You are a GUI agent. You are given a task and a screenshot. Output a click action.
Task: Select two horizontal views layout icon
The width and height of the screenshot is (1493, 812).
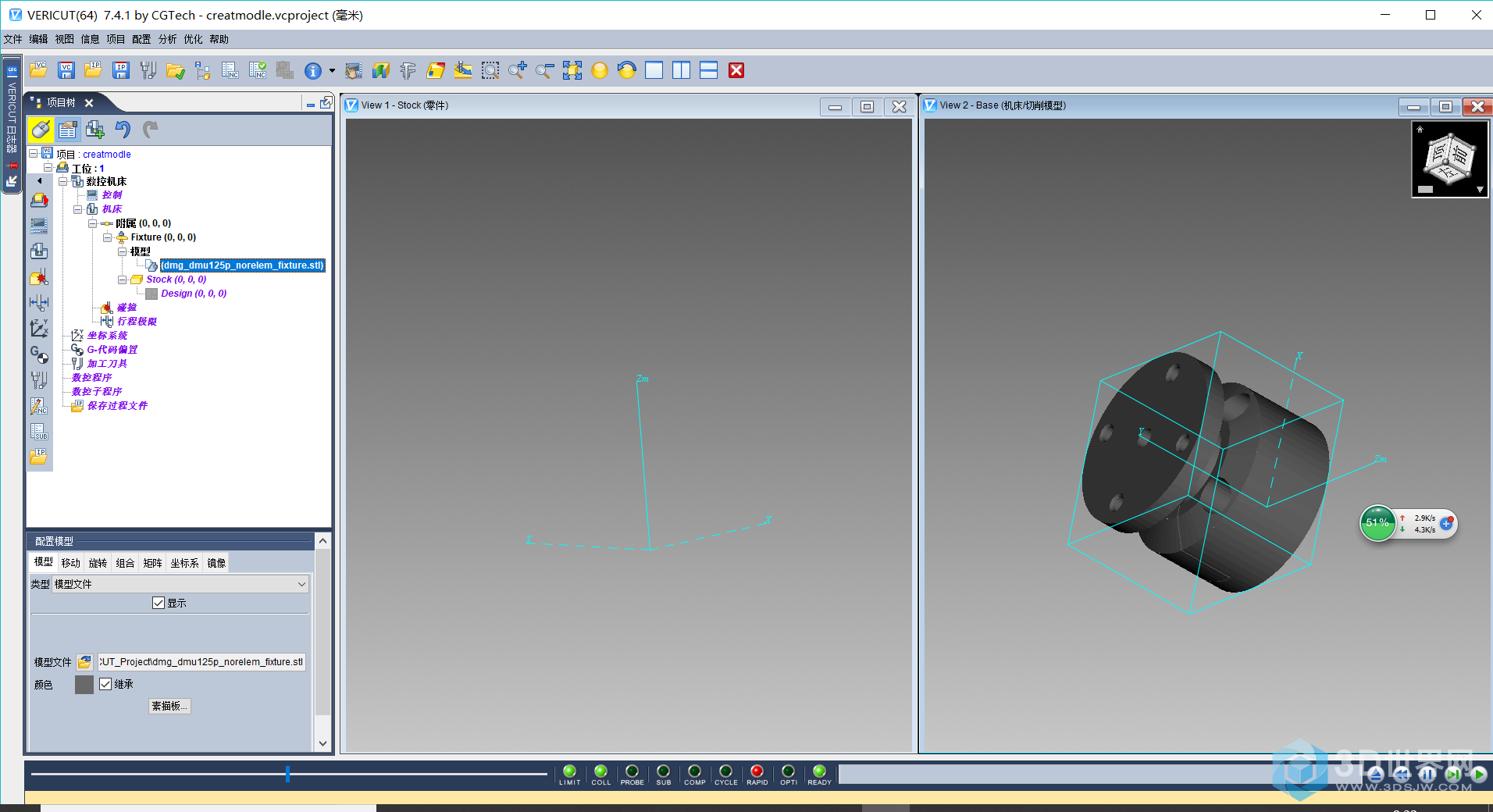(x=709, y=71)
